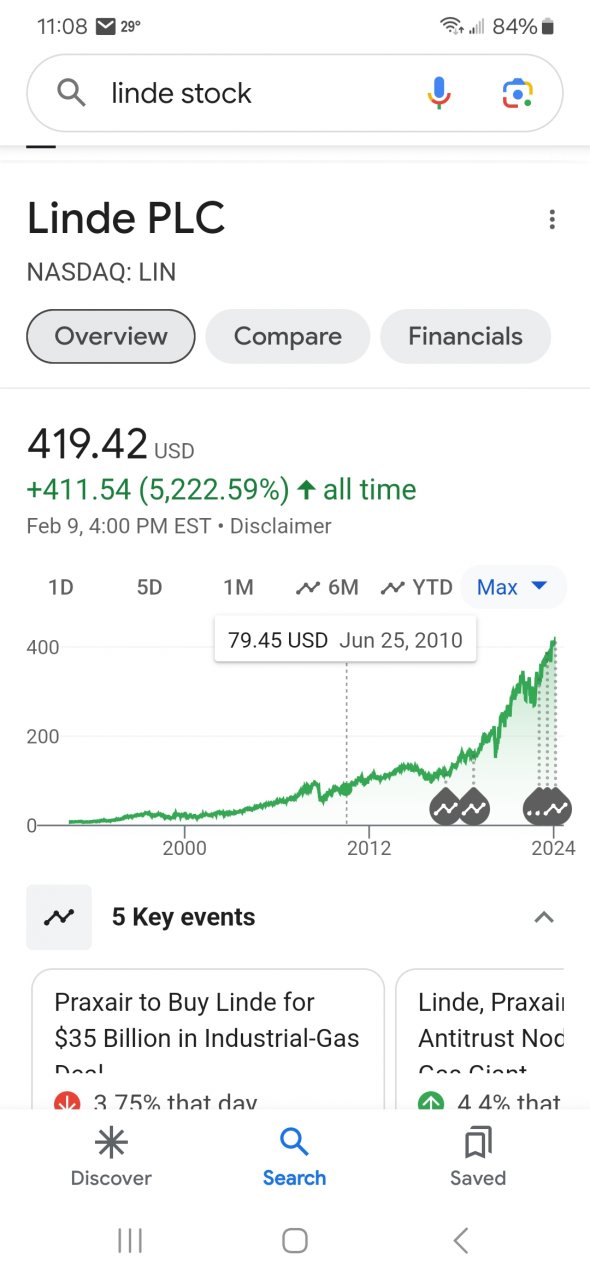Open Google Lens camera search
Screen dimensions: 590x1280
point(517,93)
